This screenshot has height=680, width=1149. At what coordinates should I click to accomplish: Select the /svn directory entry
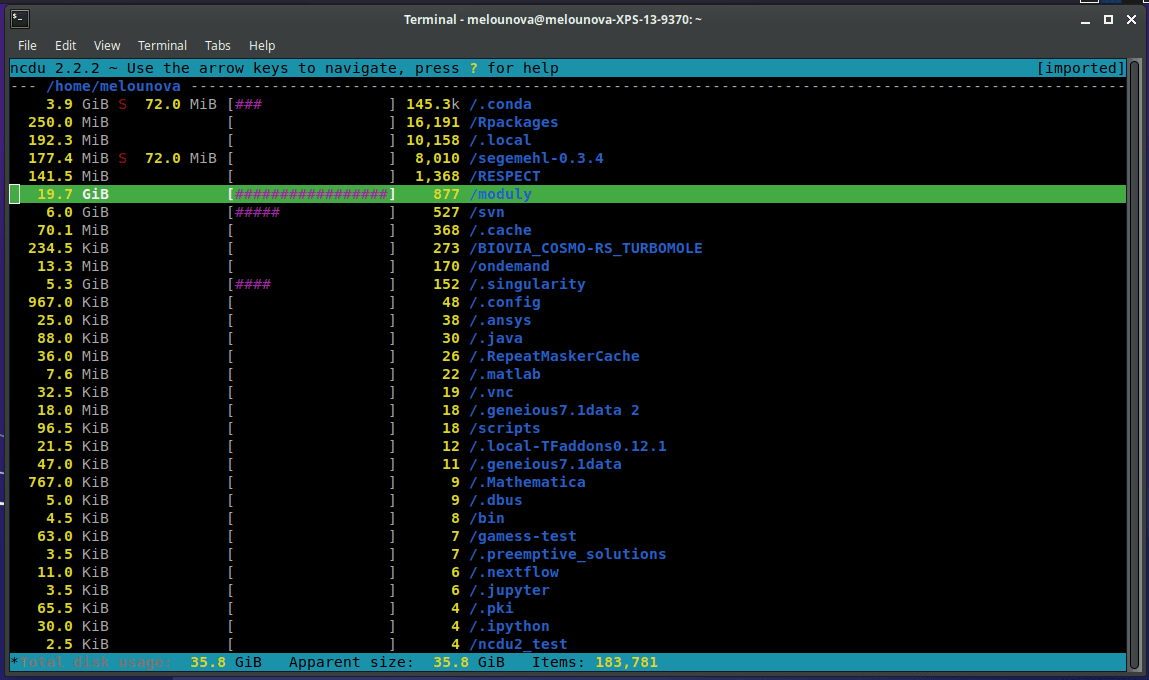pos(487,212)
